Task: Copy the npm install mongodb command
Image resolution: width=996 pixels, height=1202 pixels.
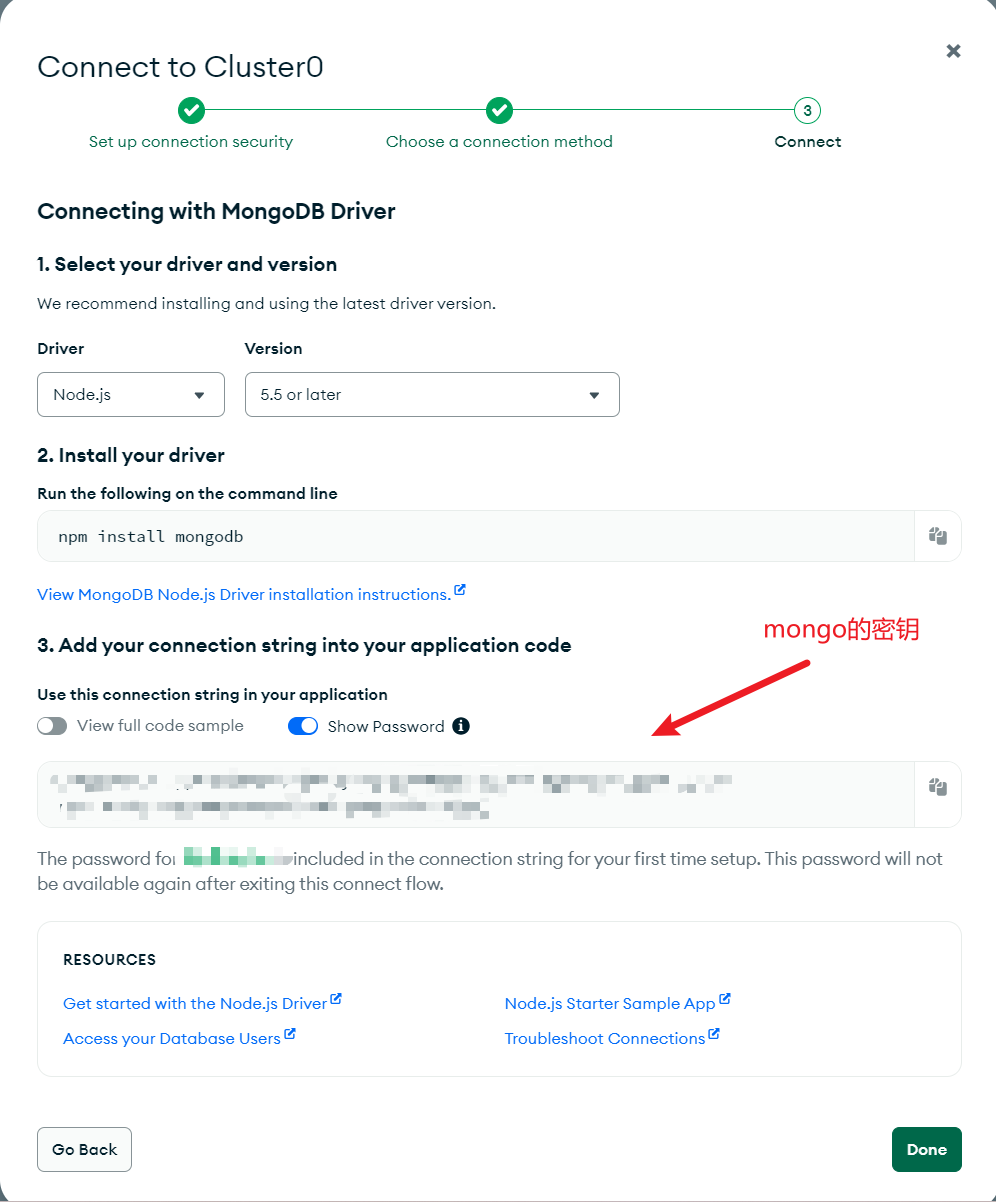Action: [x=937, y=536]
